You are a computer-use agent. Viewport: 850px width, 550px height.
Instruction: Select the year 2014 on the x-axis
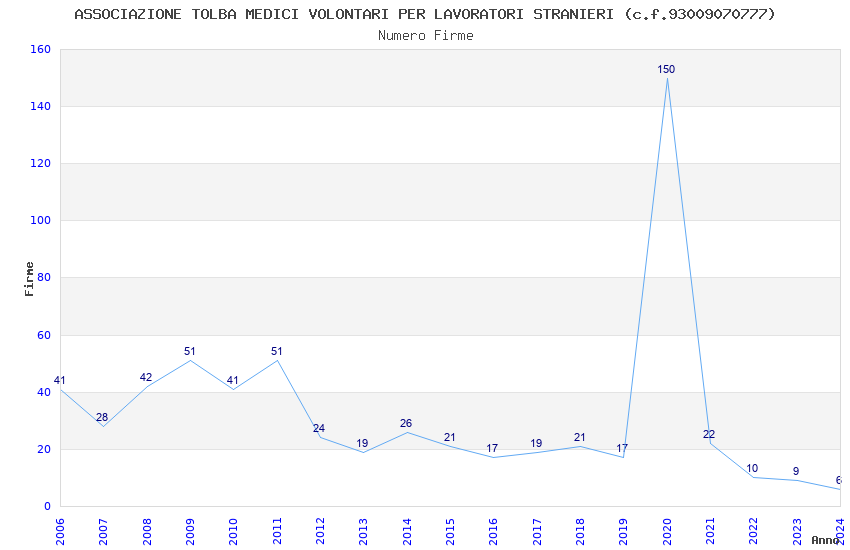[x=407, y=532]
